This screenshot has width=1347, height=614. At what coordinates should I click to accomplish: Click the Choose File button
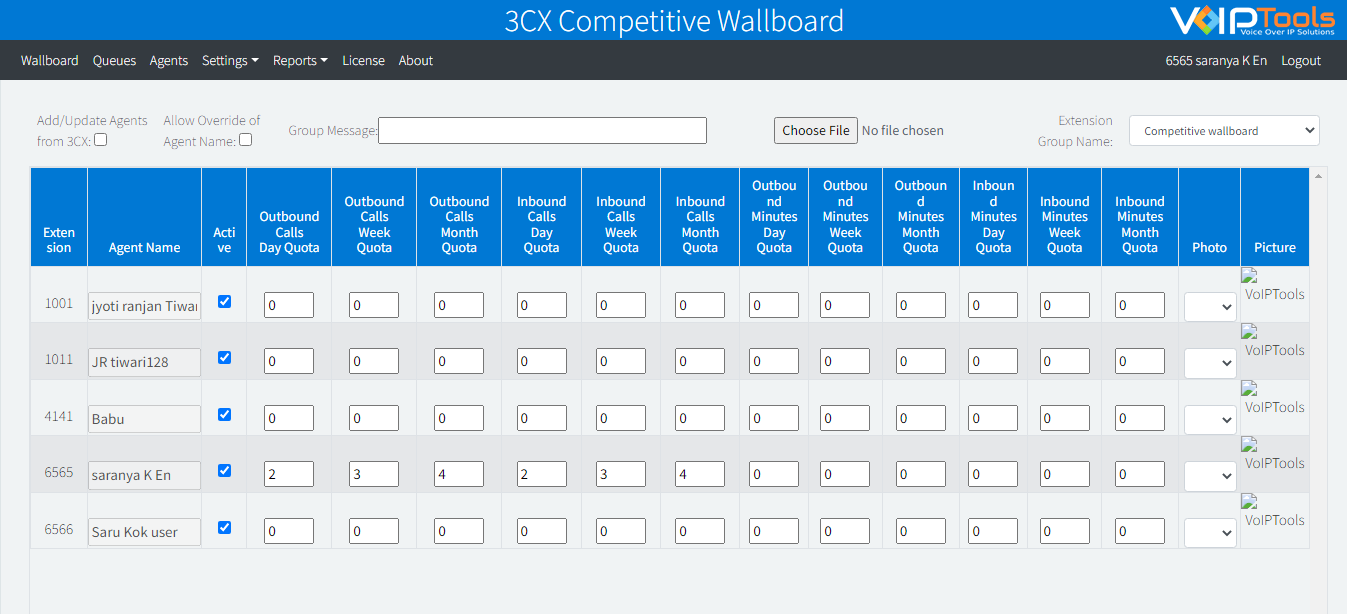click(x=816, y=131)
